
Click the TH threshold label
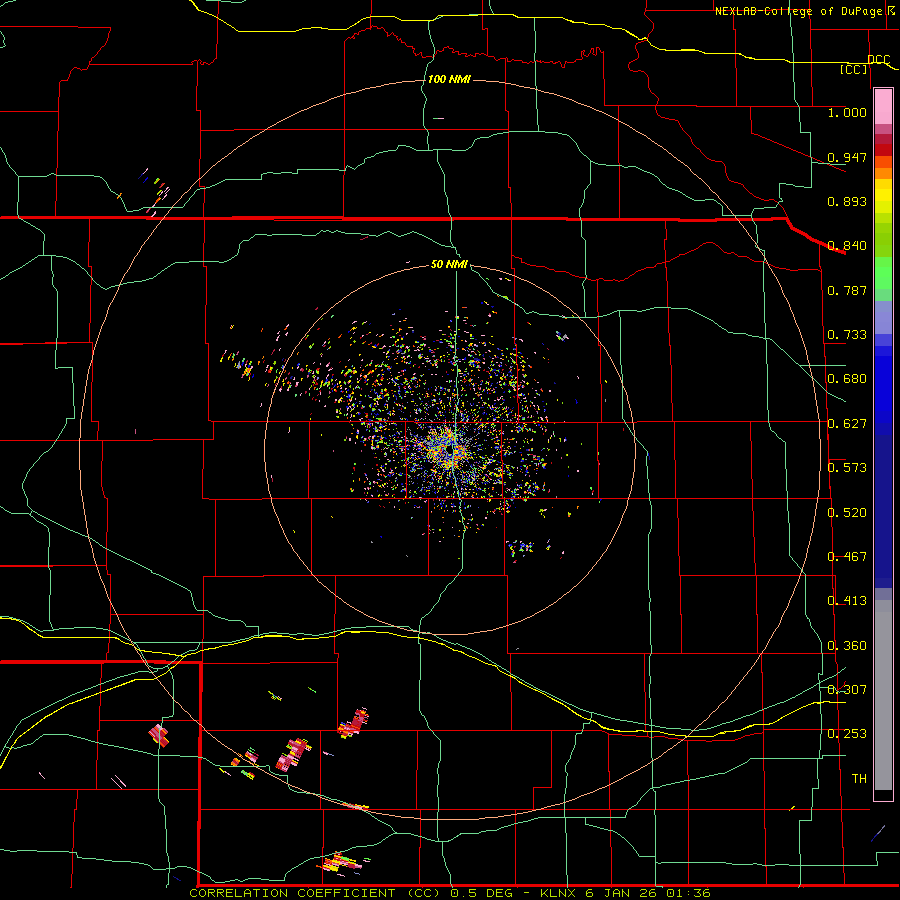(x=859, y=779)
